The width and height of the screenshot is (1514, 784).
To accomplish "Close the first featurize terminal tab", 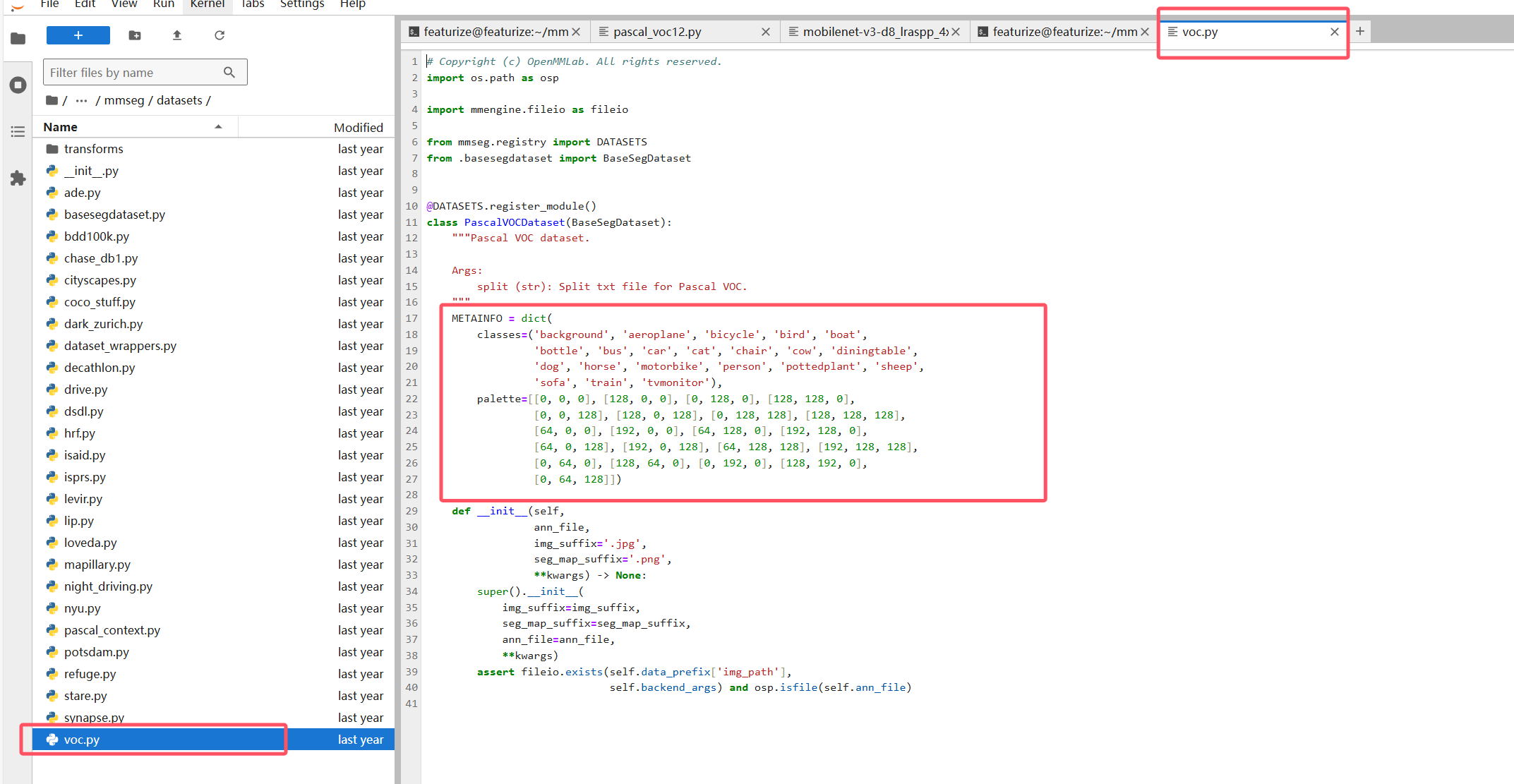I will click(x=576, y=32).
